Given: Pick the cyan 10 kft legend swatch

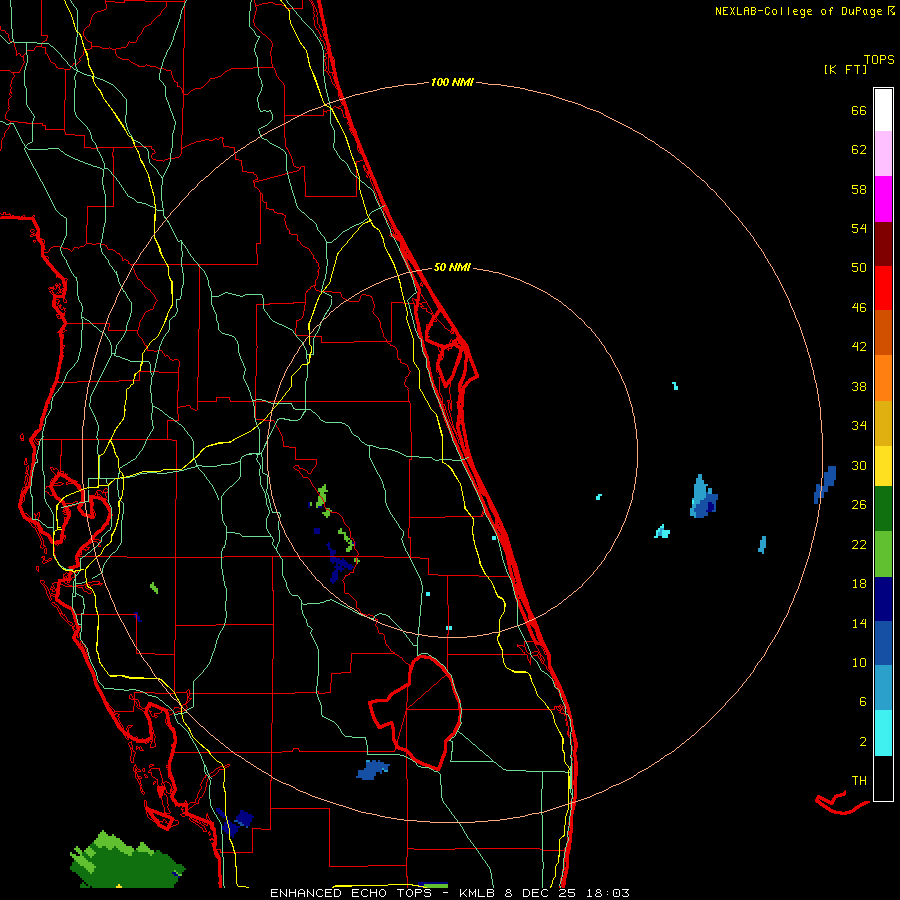Looking at the screenshot, I should [x=883, y=733].
